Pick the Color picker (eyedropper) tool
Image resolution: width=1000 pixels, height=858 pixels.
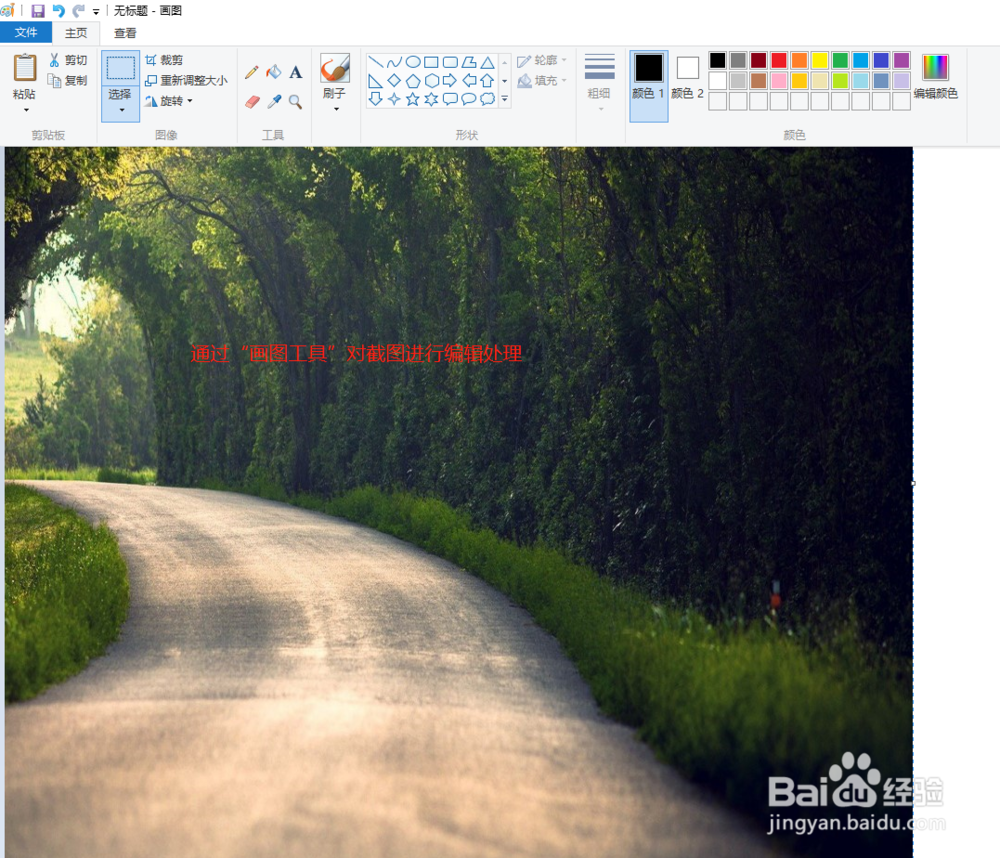pyautogui.click(x=273, y=100)
